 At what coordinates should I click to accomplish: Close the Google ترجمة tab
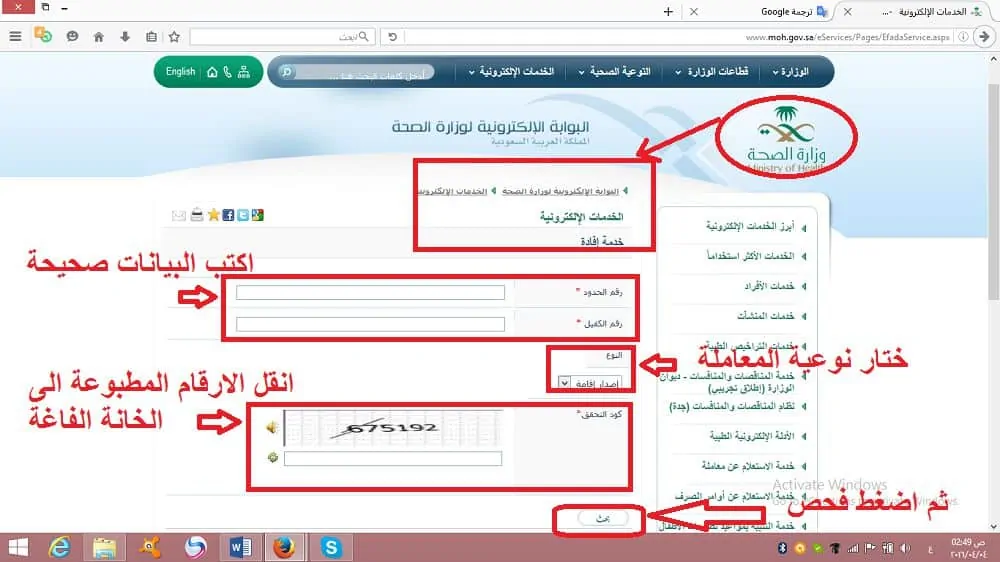[693, 11]
